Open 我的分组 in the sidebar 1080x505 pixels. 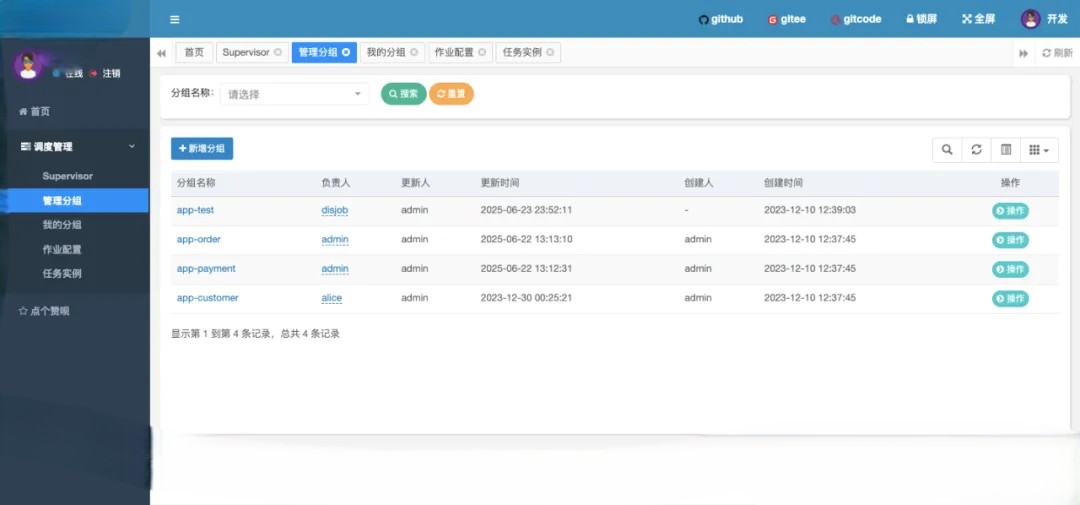click(x=62, y=225)
